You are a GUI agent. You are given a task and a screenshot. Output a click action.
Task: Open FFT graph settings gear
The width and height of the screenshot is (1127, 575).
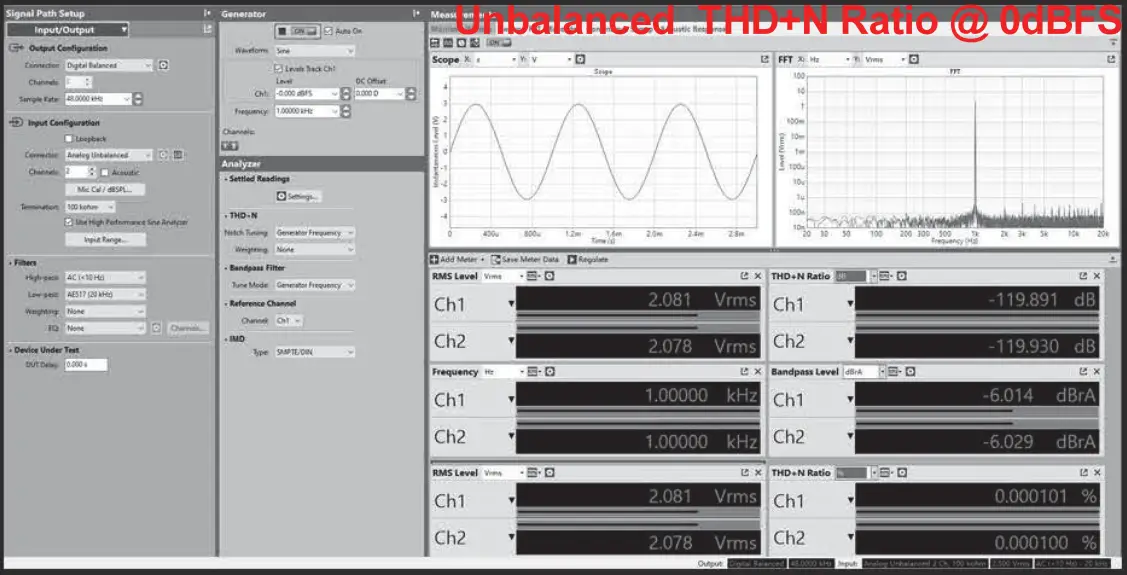tap(914, 60)
